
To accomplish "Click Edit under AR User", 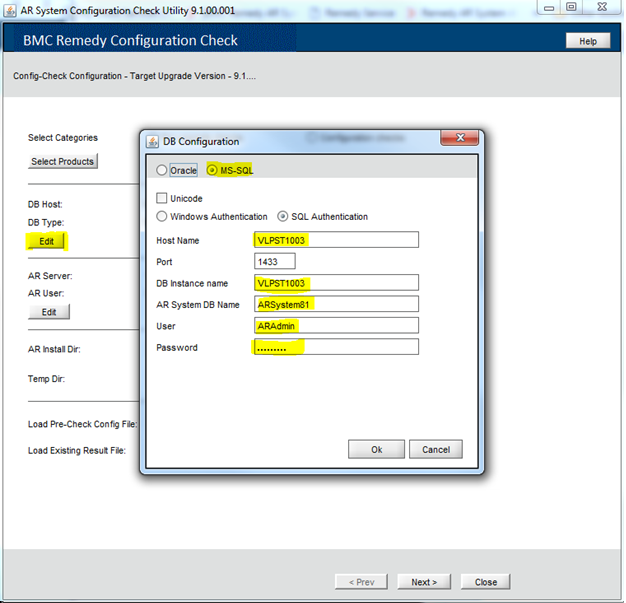I will point(49,312).
